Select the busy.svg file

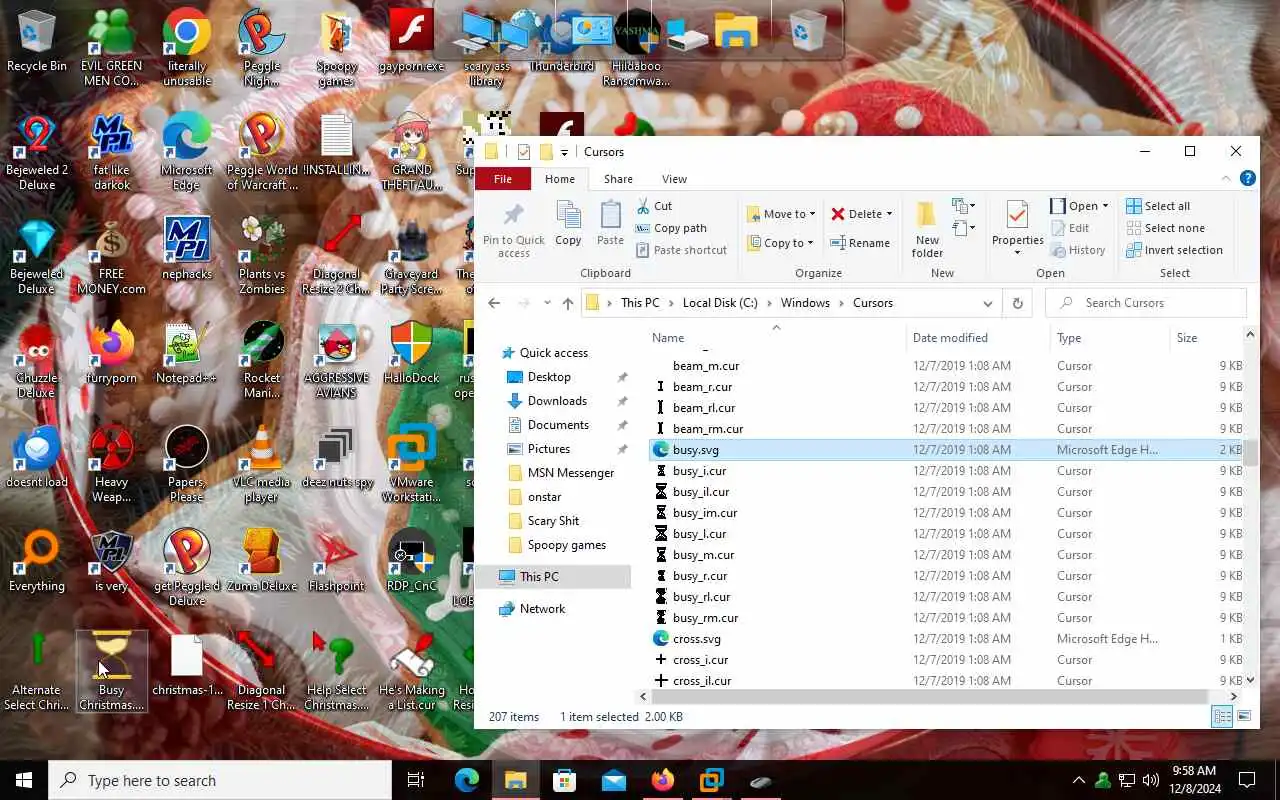(945, 450)
